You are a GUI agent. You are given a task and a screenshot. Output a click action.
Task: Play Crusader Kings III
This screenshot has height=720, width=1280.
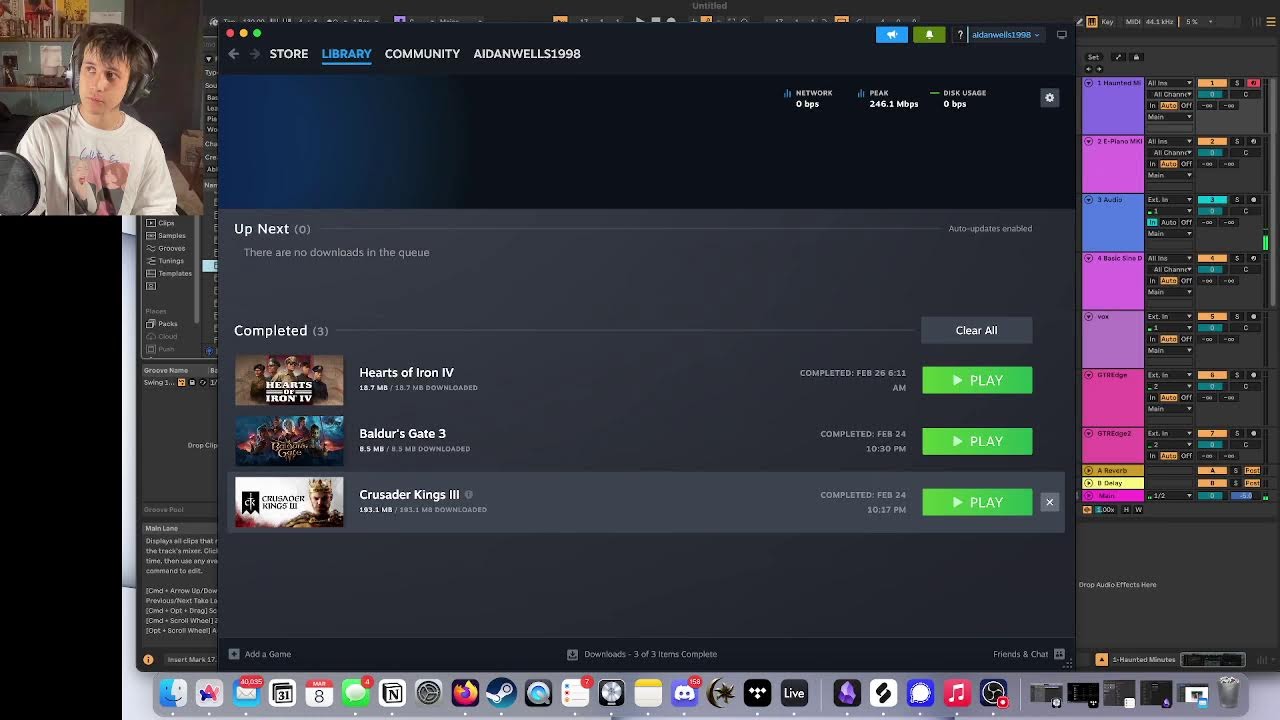click(977, 502)
